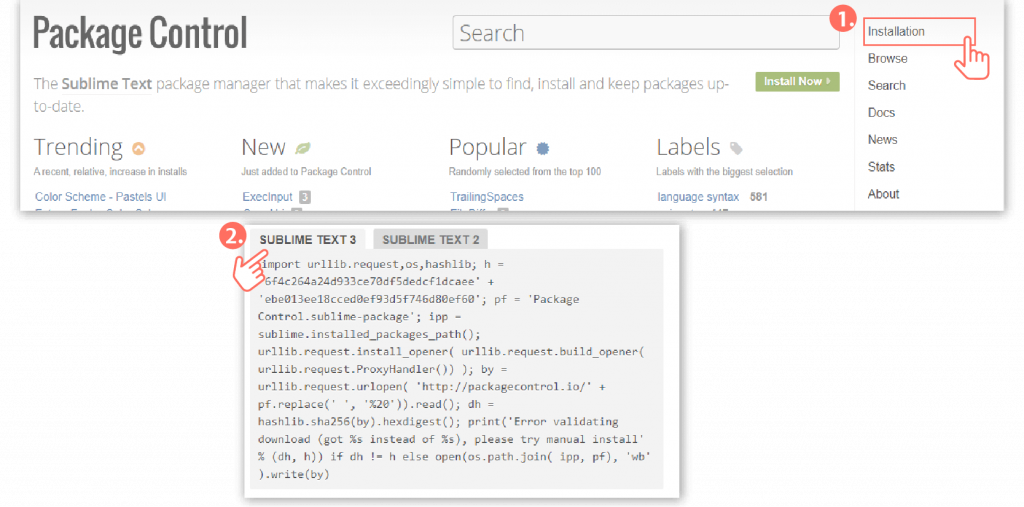Open Search from the side menu
Image resolution: width=1024 pixels, height=507 pixels.
tap(886, 86)
